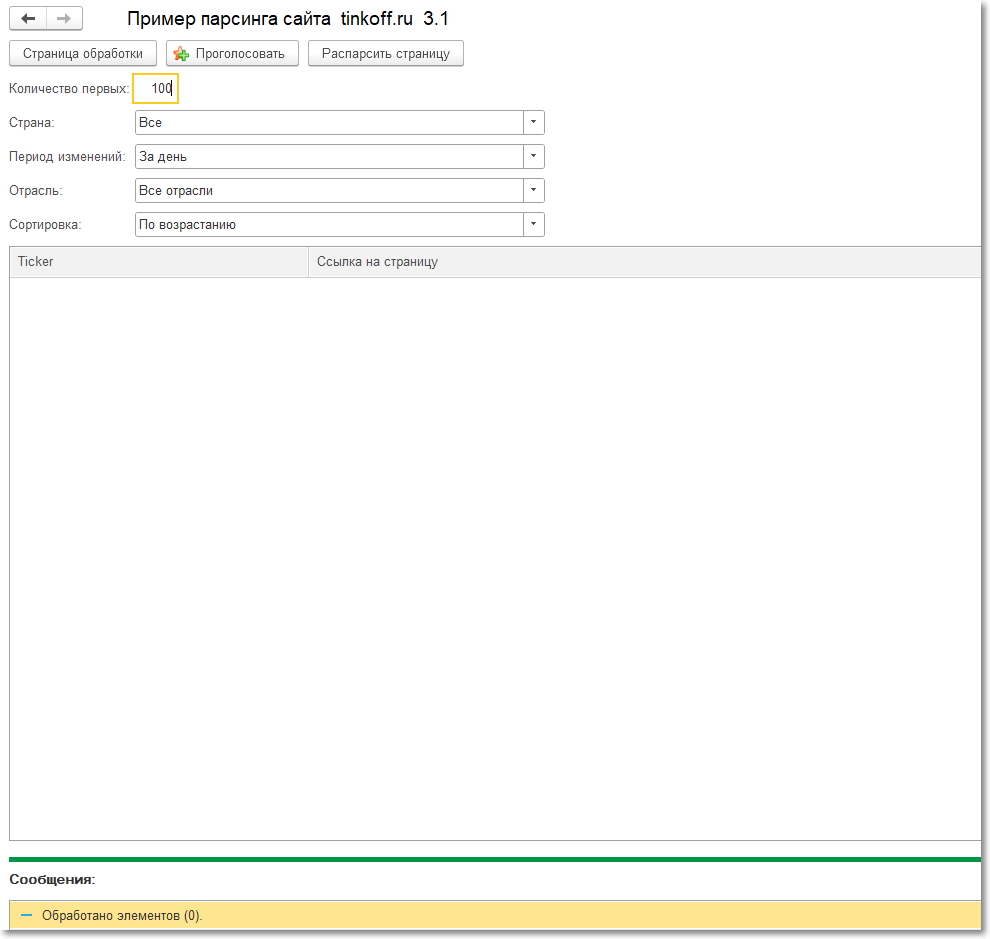Viewport: 990px width, 939px height.
Task: Focus the Количество первых number field
Action: [155, 88]
